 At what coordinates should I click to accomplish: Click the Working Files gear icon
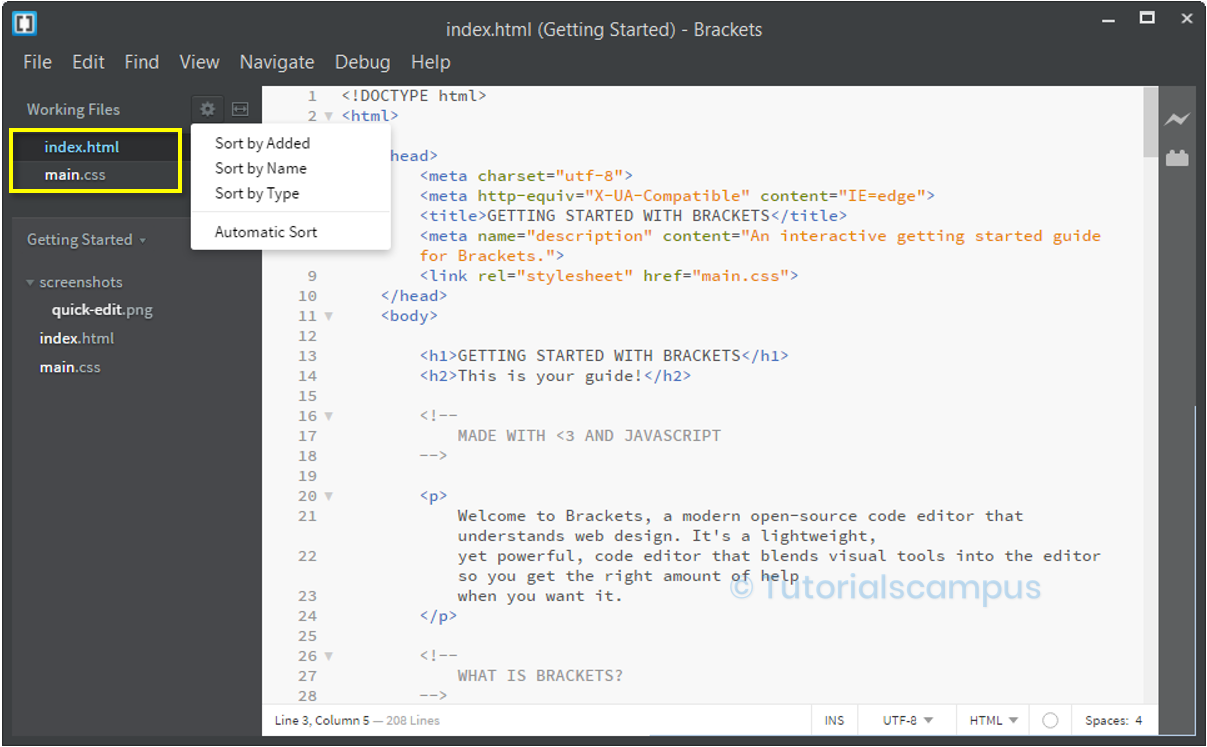[x=207, y=109]
